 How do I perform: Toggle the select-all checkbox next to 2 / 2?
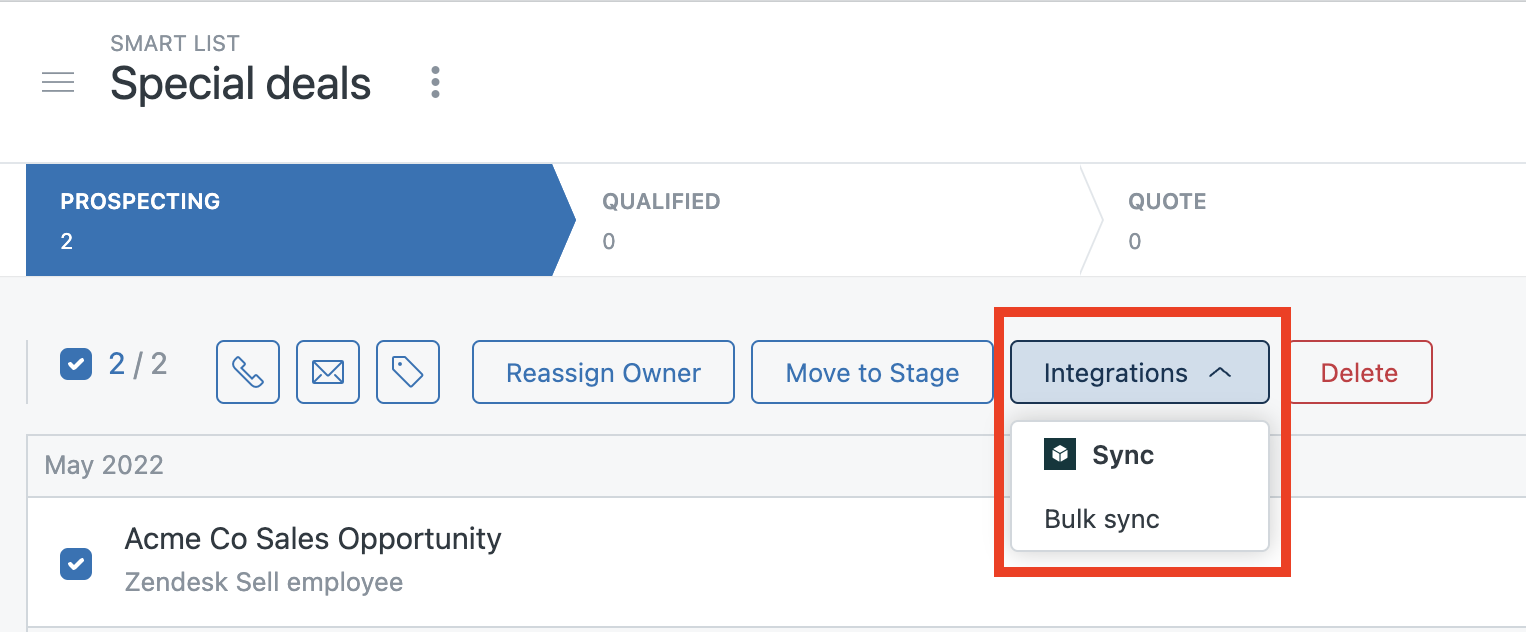tap(76, 364)
